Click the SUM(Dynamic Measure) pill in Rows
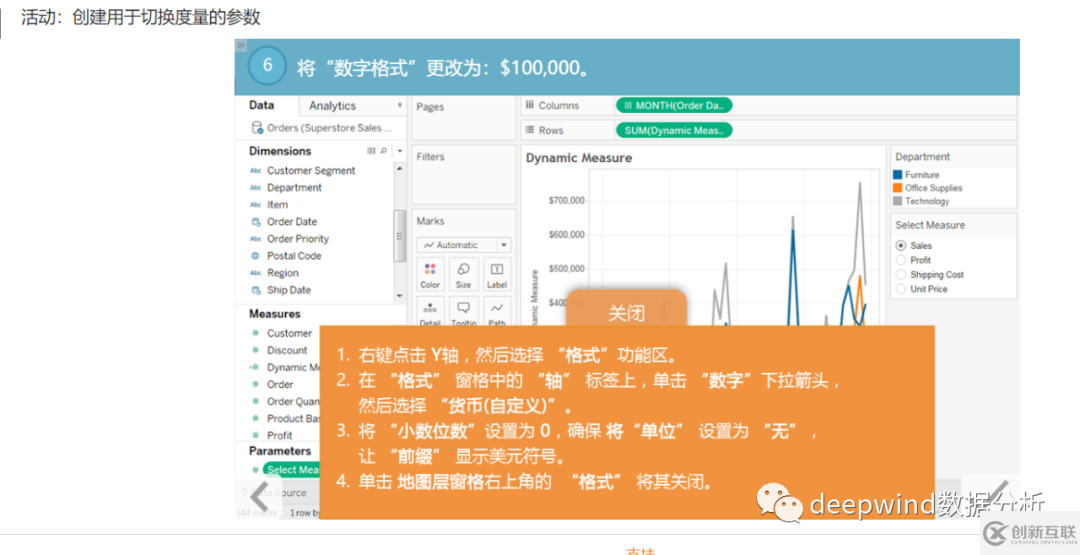Screen dimensions: 1080x555 pos(674,130)
